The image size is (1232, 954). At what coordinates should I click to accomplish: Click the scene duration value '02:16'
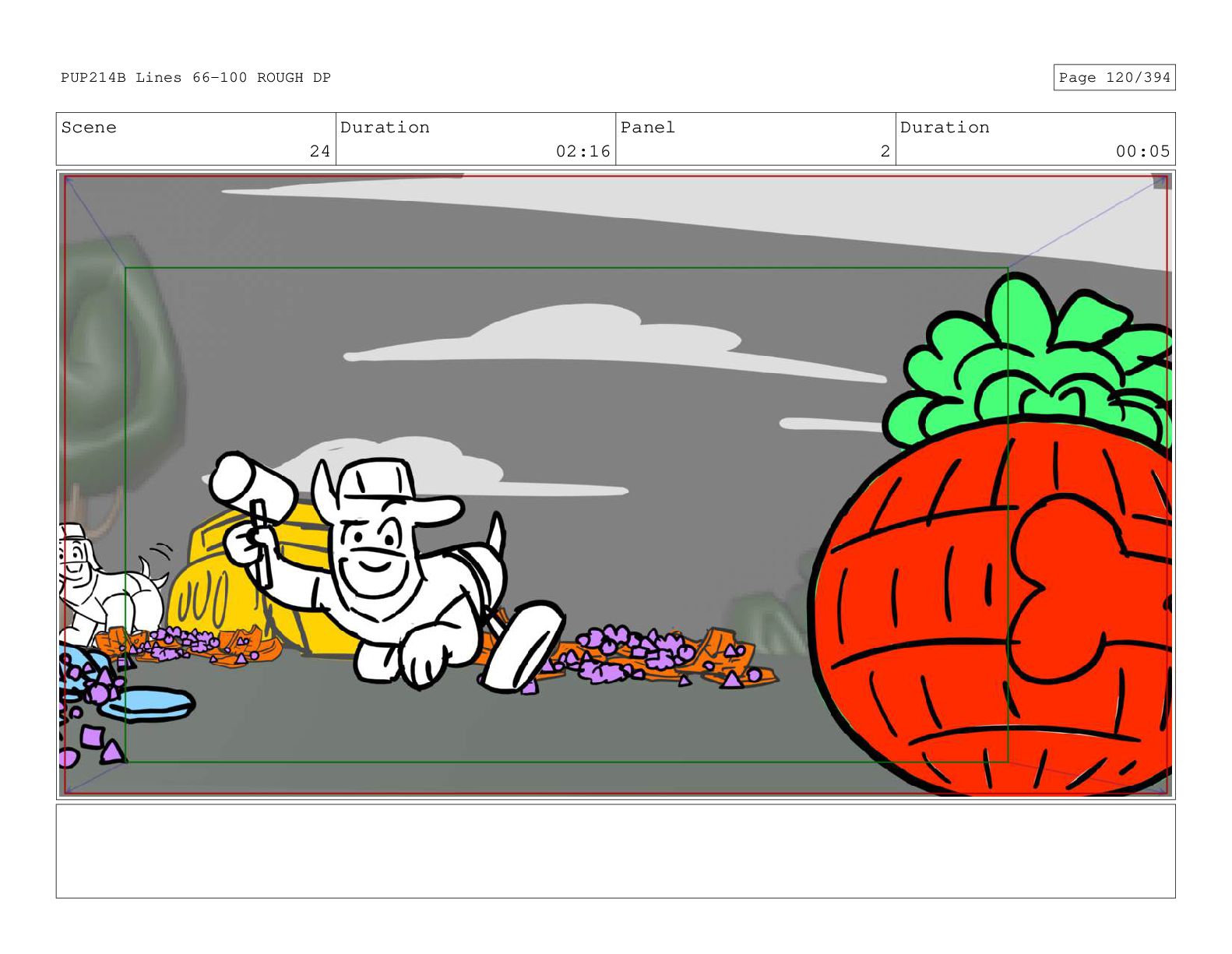[x=583, y=151]
